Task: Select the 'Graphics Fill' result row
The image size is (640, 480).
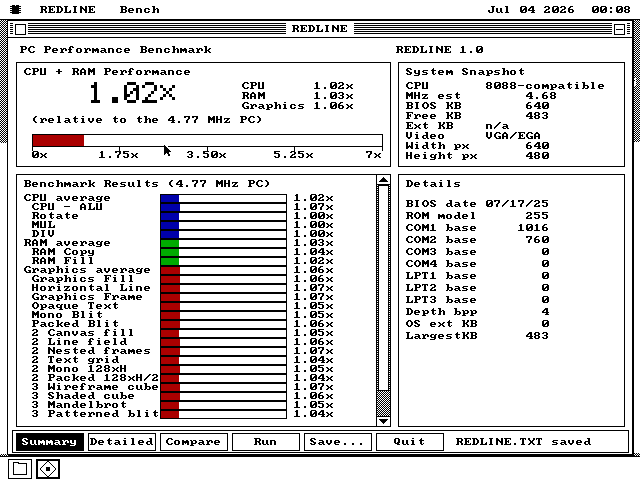Action: coord(178,279)
